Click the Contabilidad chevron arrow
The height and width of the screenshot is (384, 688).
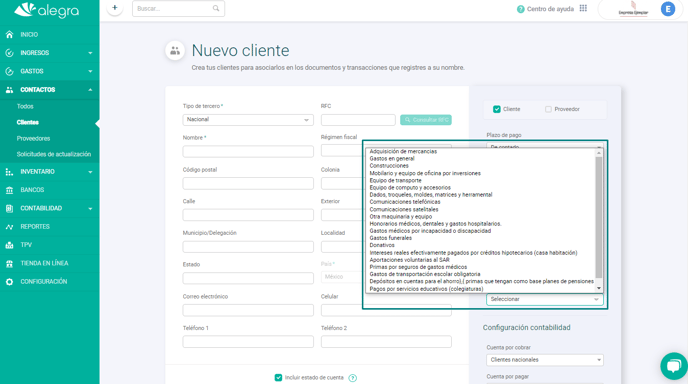point(90,209)
